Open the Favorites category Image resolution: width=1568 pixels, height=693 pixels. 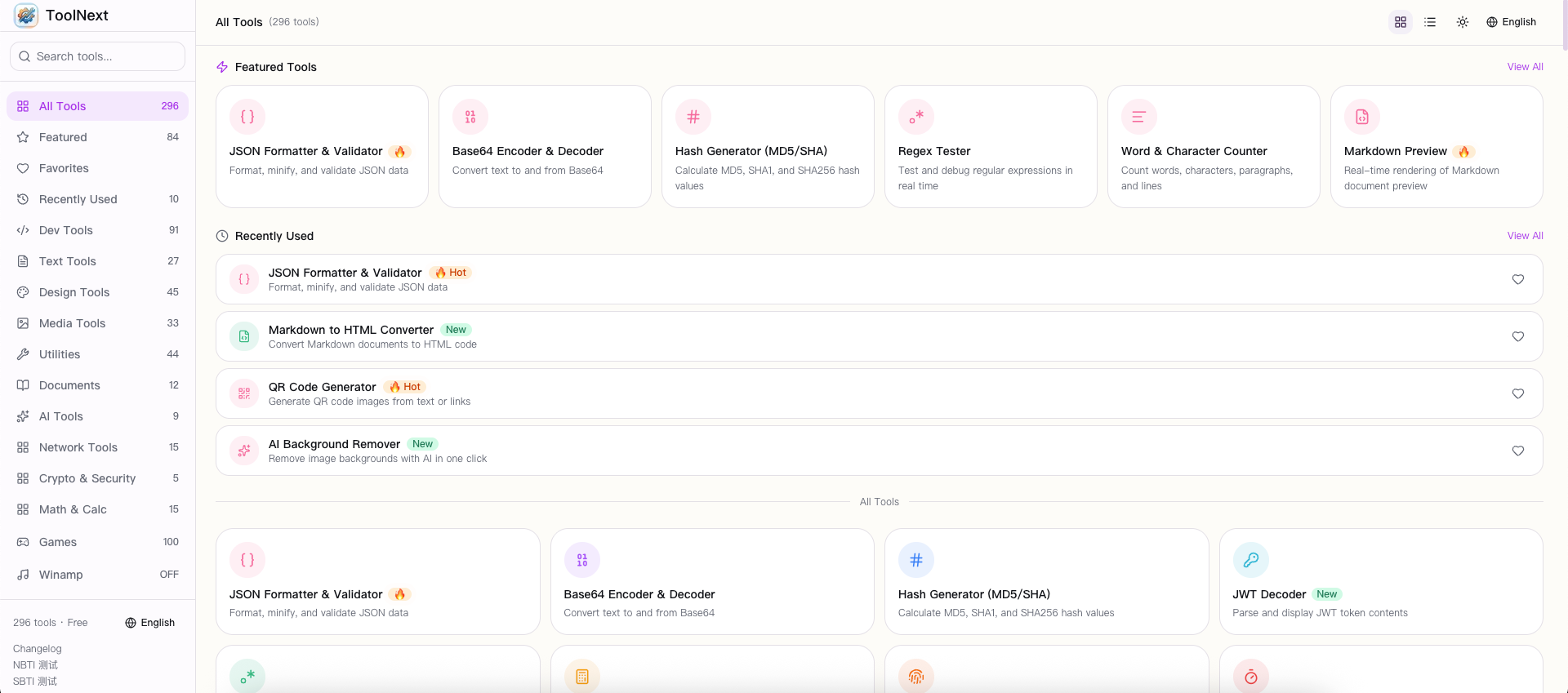(98, 168)
